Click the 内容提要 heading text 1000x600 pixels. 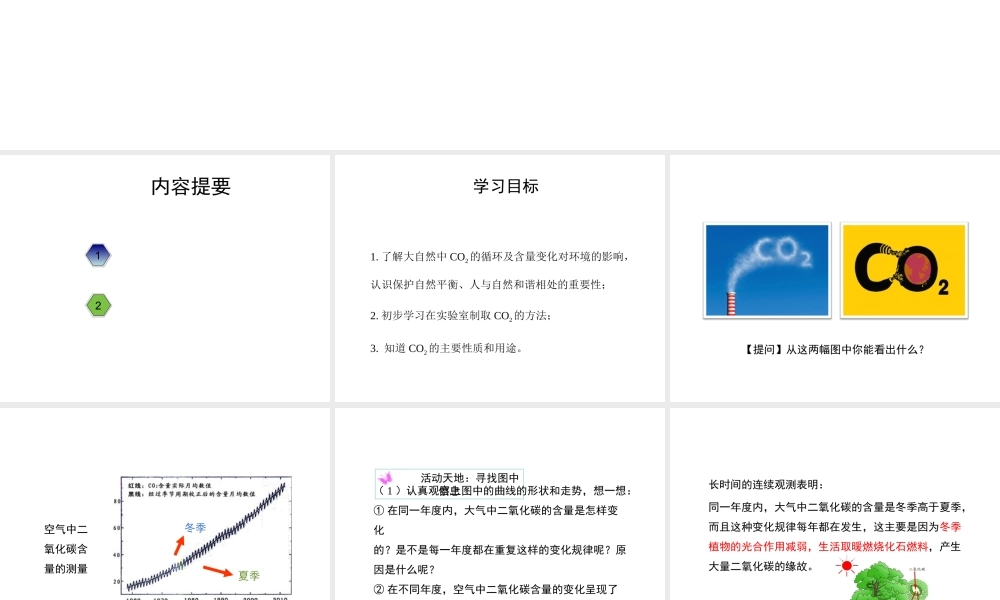191,186
